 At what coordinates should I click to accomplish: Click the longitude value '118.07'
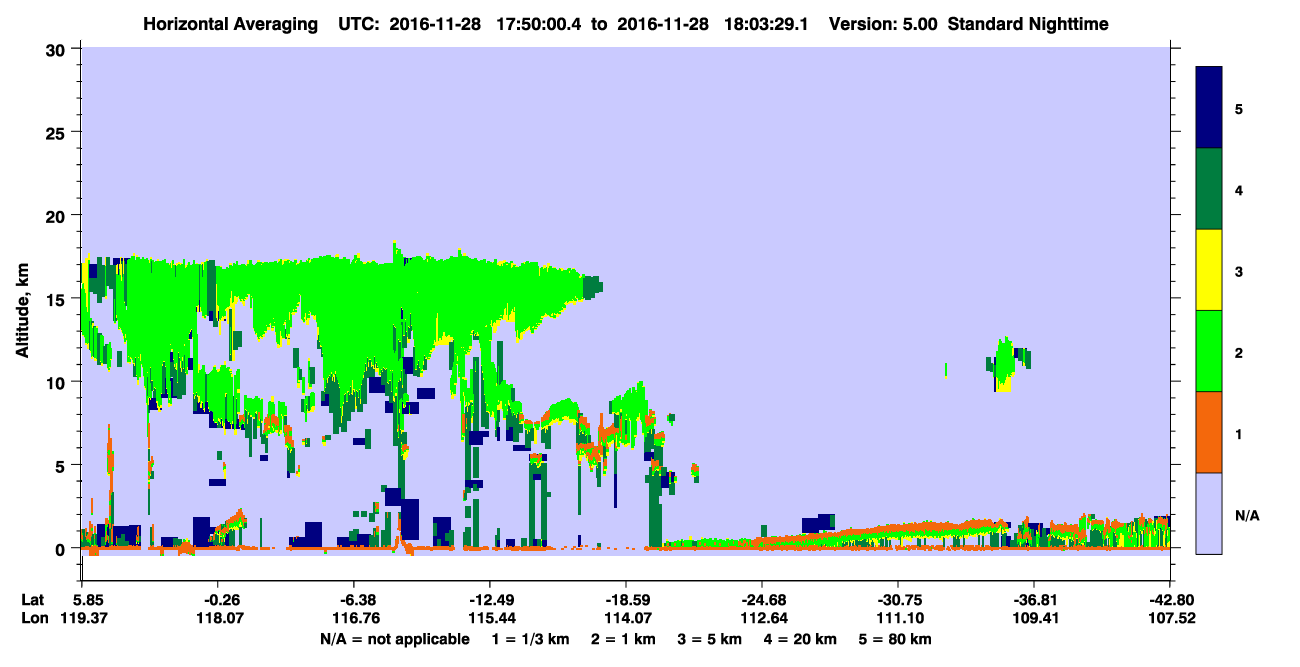click(219, 618)
